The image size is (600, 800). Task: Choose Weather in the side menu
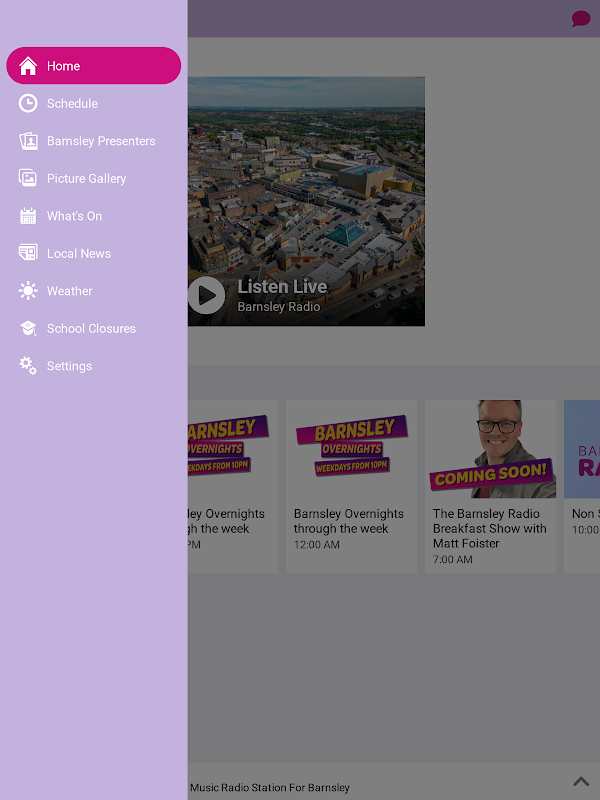pyautogui.click(x=93, y=291)
